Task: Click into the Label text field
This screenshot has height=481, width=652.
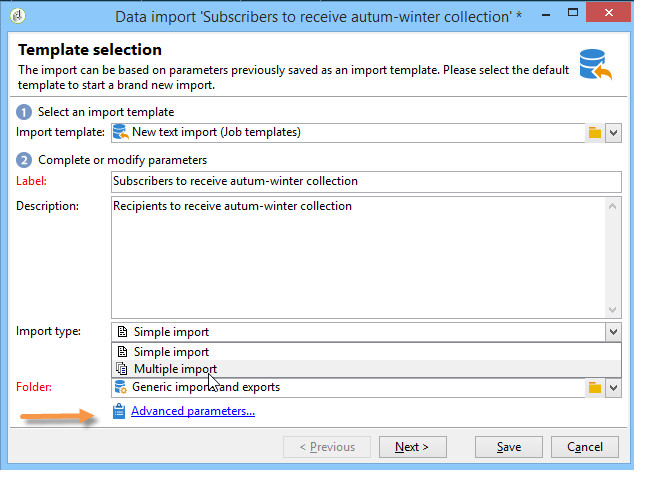Action: coord(366,182)
